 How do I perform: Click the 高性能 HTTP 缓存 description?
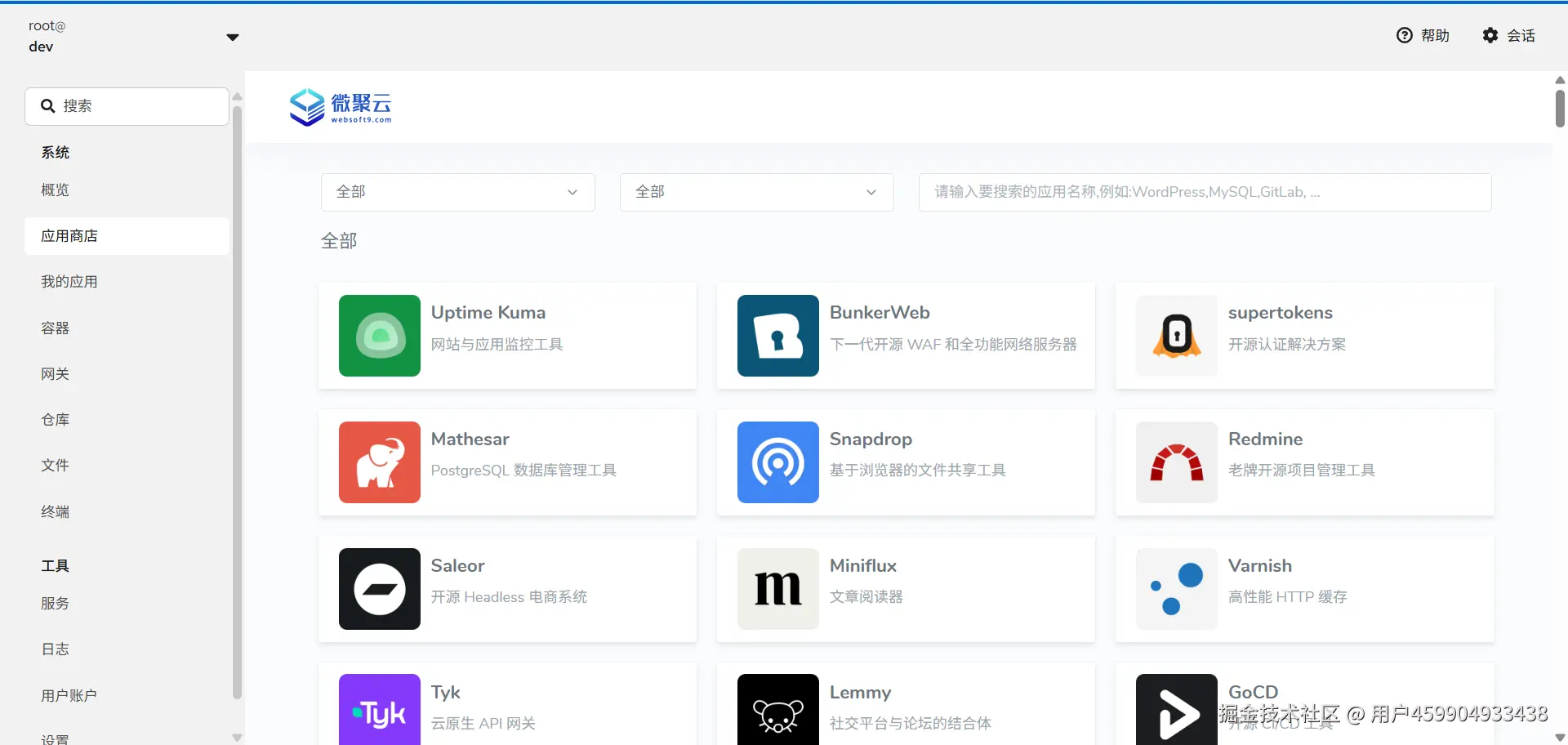pos(1288,596)
